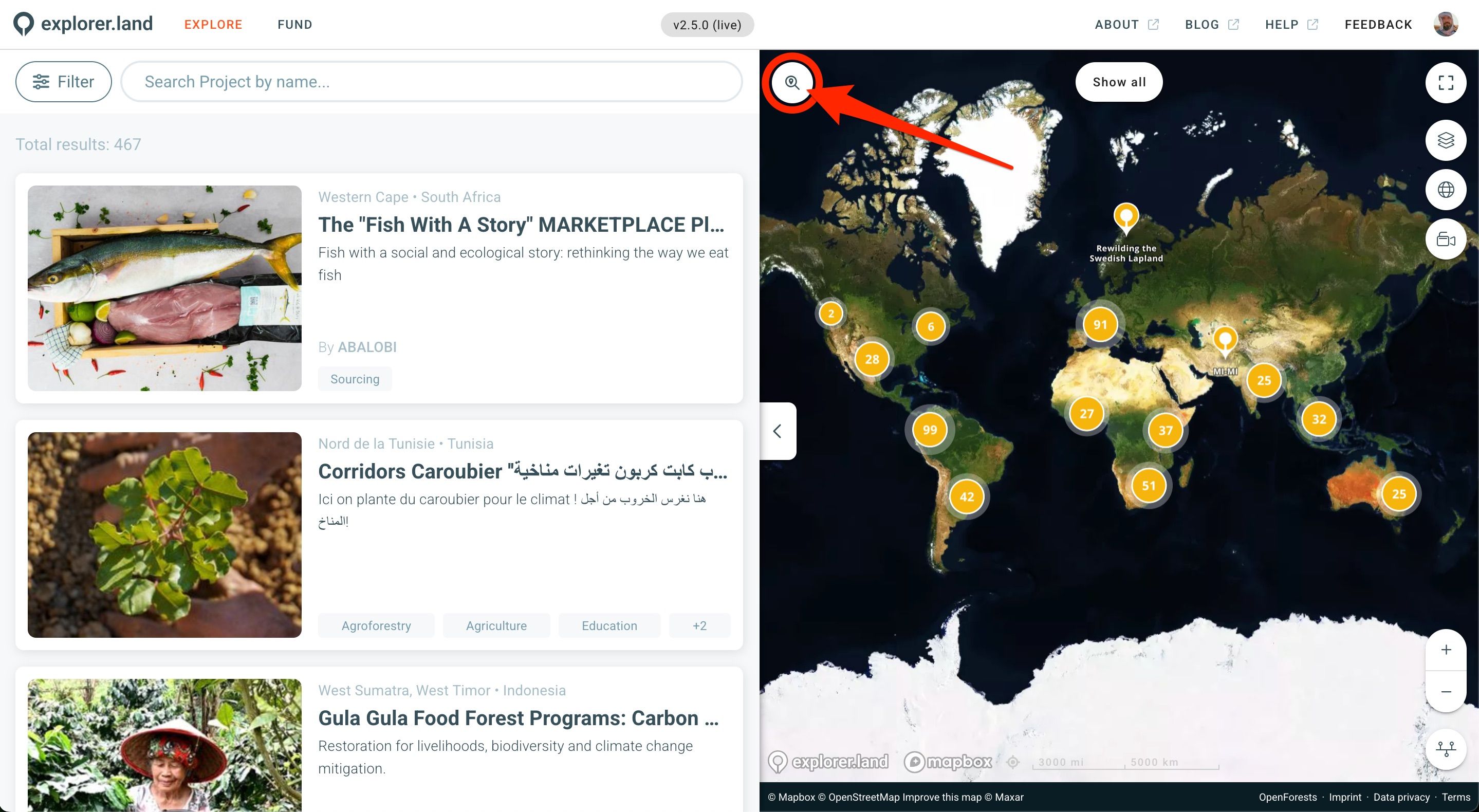
Task: Open the Corridors Caroubier project thumbnail
Action: pyautogui.click(x=165, y=534)
